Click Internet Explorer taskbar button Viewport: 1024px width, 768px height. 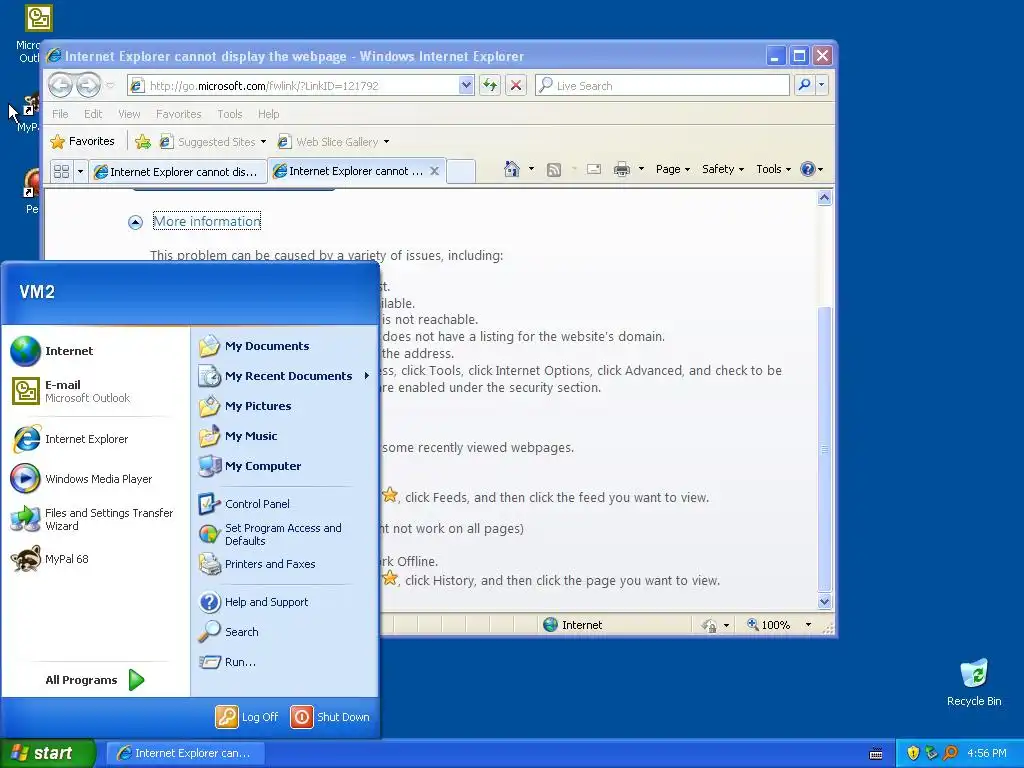pos(185,753)
